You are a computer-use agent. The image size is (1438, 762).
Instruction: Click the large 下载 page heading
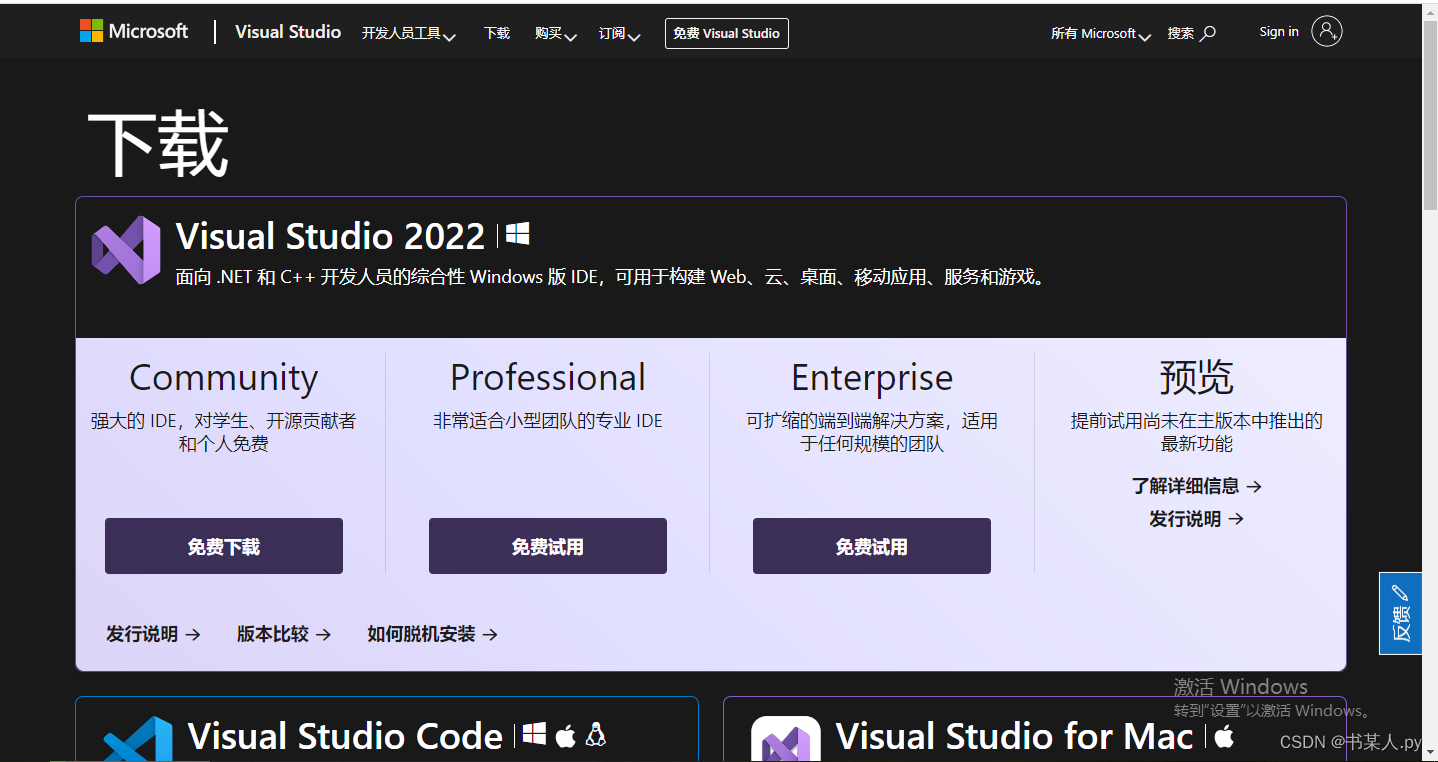pyautogui.click(x=158, y=143)
